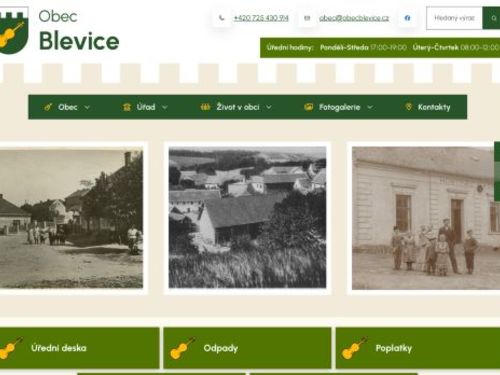Viewport: 500px width, 375px height.
Task: Click the Úřední hodiny label
Action: [290, 47]
